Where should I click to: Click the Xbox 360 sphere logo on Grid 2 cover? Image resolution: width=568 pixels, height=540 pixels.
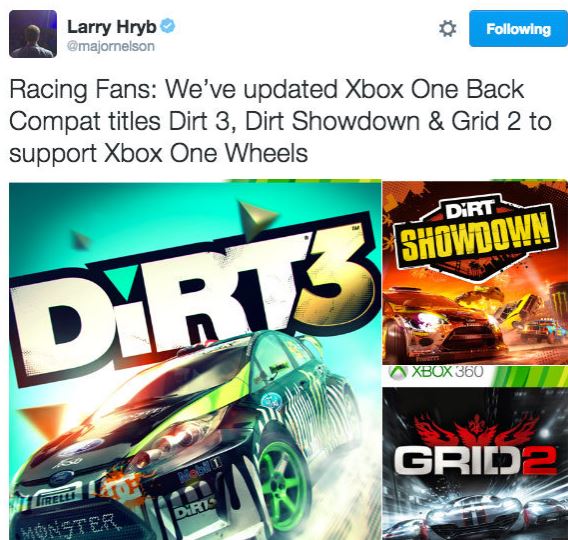(396, 372)
